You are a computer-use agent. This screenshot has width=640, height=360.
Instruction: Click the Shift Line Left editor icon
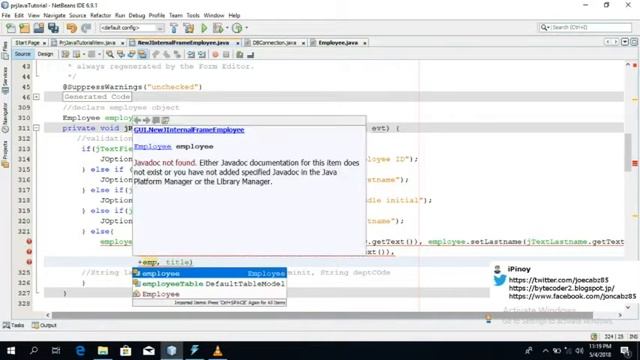pos(191,54)
